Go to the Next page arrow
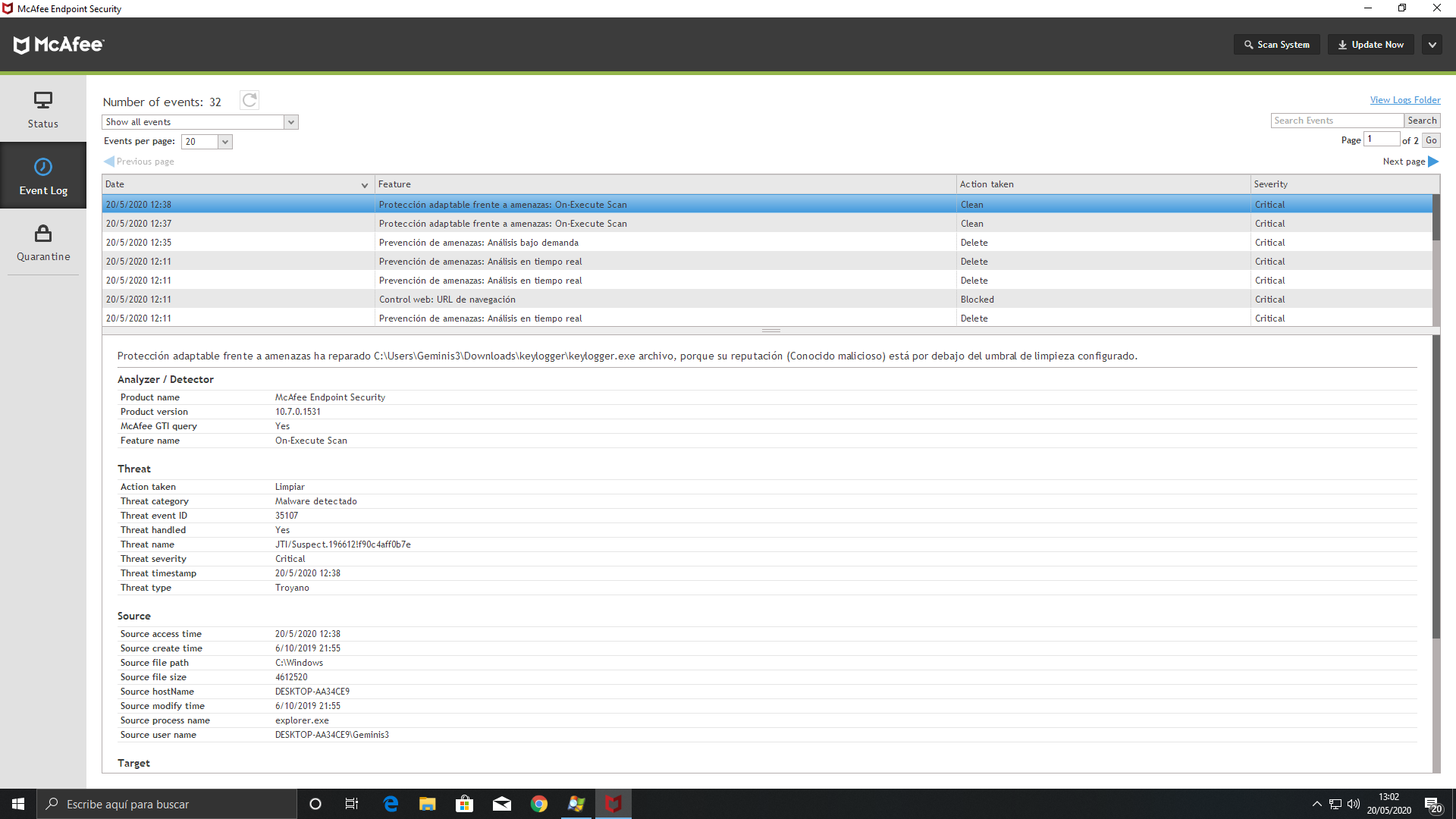Viewport: 1456px width, 819px height. (1432, 162)
